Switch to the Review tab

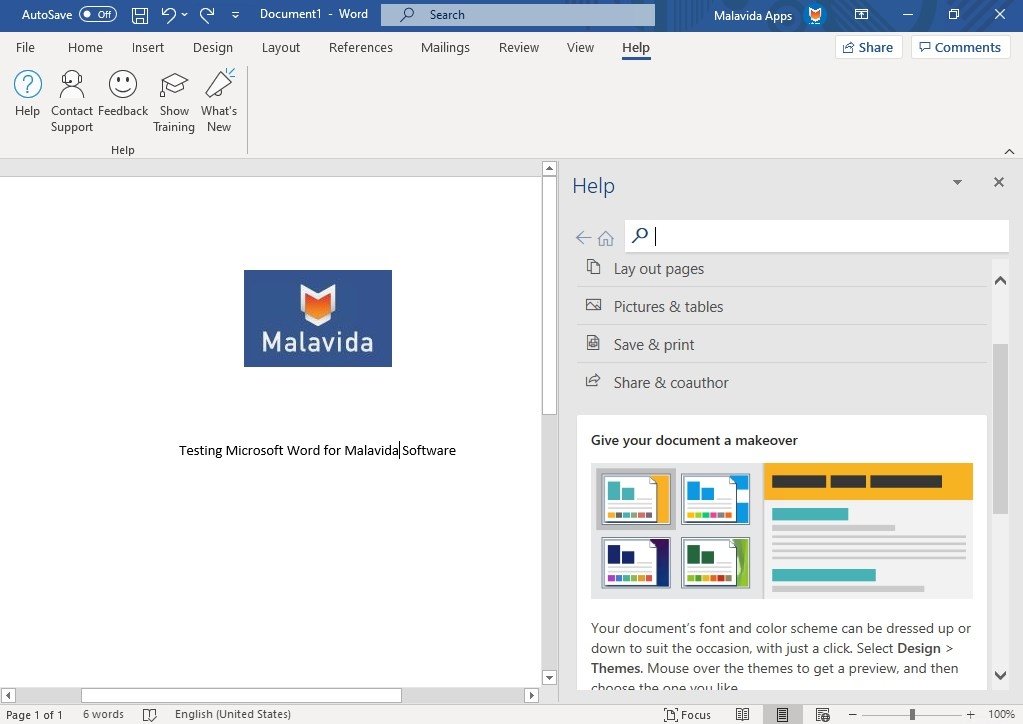click(519, 48)
